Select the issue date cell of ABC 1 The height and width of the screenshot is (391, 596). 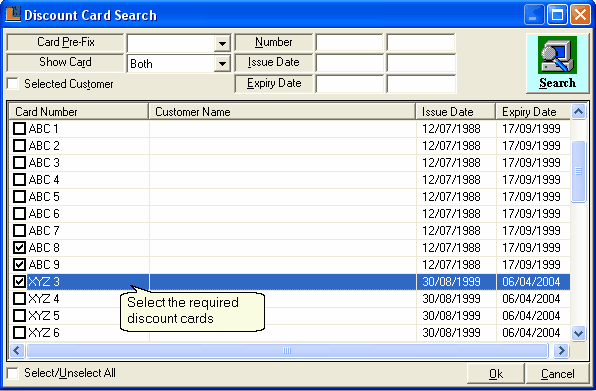456,129
